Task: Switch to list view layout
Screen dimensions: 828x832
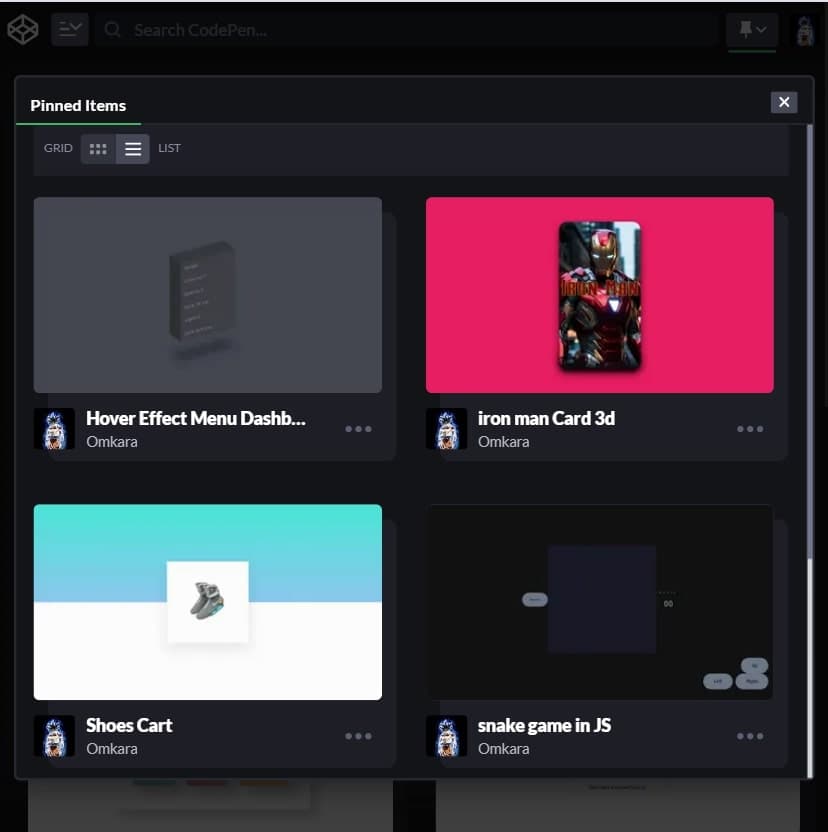Action: [133, 149]
